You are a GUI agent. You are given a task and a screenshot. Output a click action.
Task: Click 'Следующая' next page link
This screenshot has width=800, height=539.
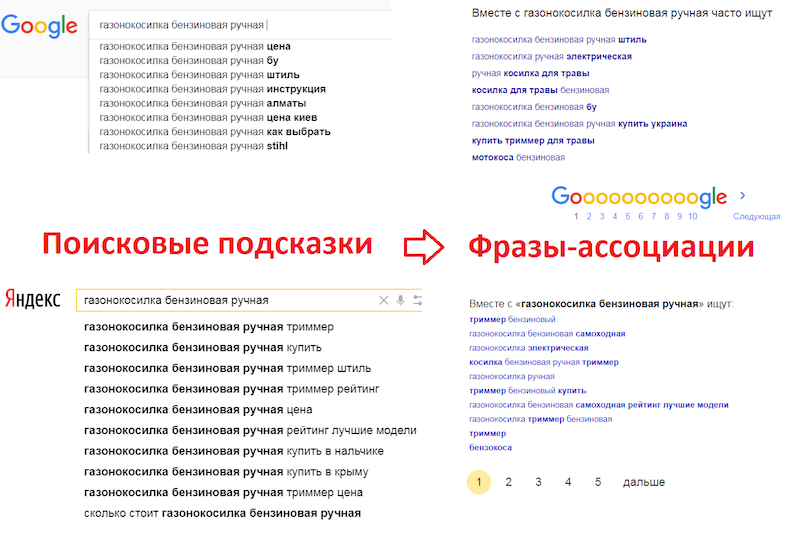(756, 216)
